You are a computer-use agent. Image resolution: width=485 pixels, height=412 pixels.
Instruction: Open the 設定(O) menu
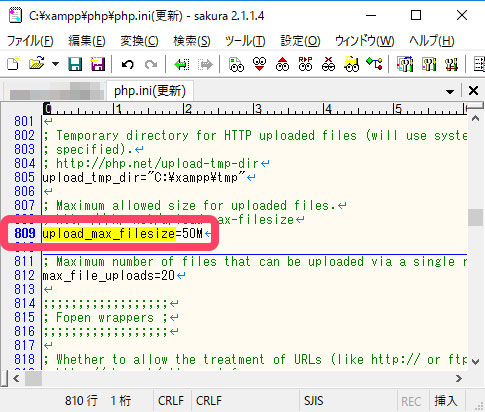coord(300,41)
